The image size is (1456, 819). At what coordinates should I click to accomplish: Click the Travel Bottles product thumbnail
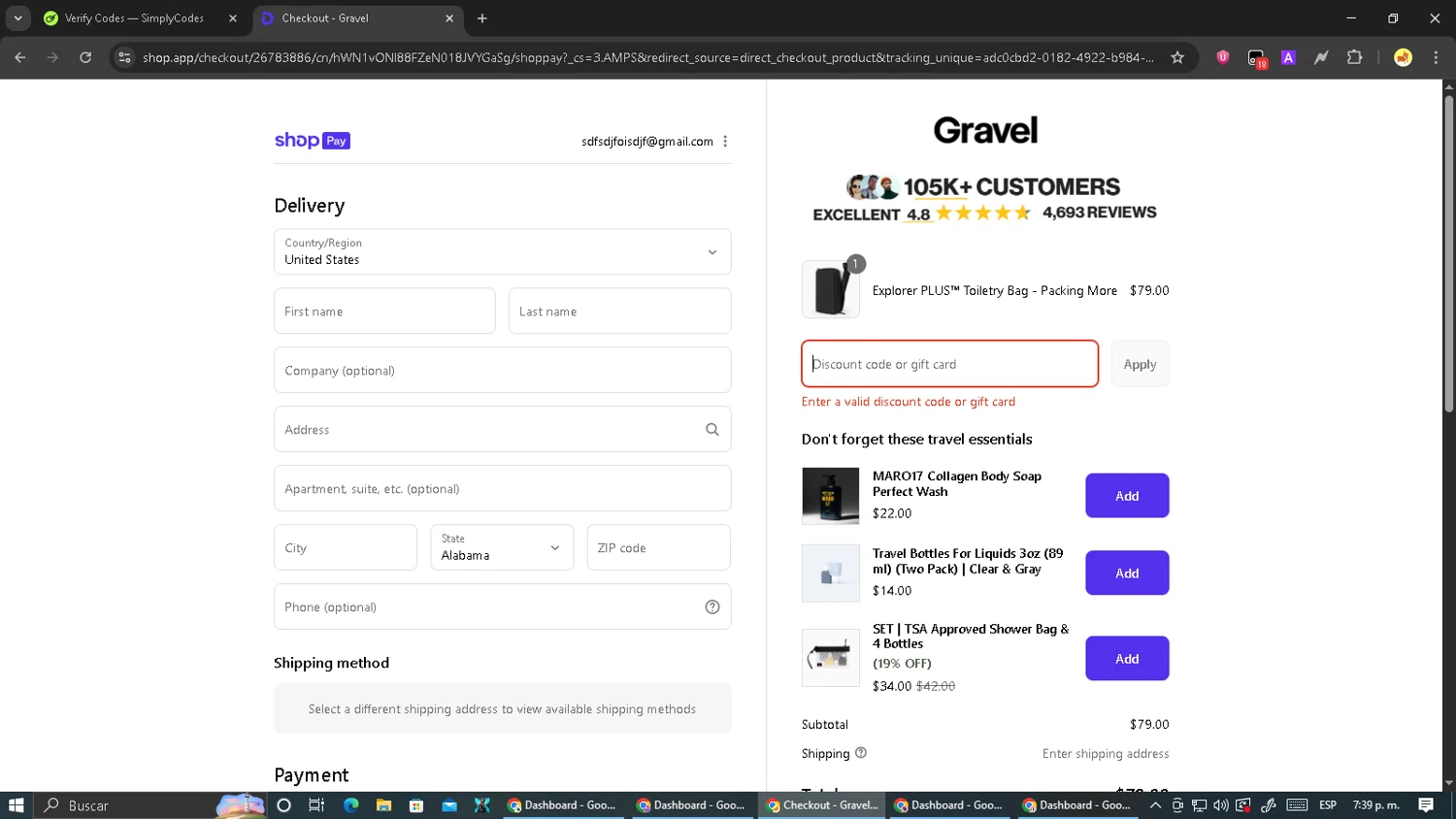click(x=831, y=573)
